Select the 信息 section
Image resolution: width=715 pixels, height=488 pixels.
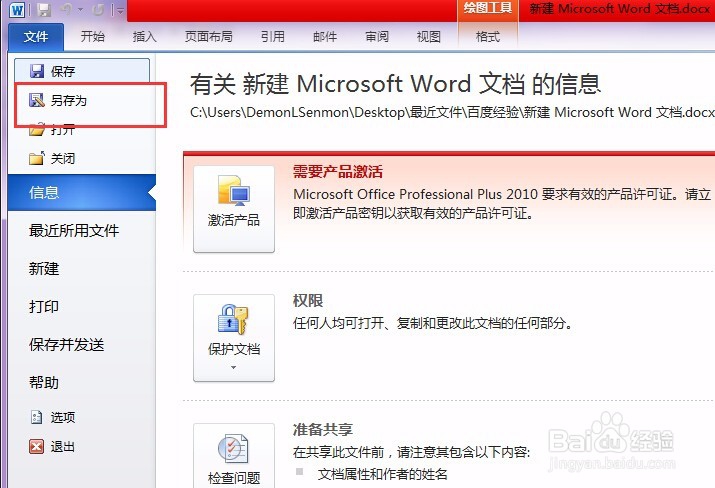[82, 192]
